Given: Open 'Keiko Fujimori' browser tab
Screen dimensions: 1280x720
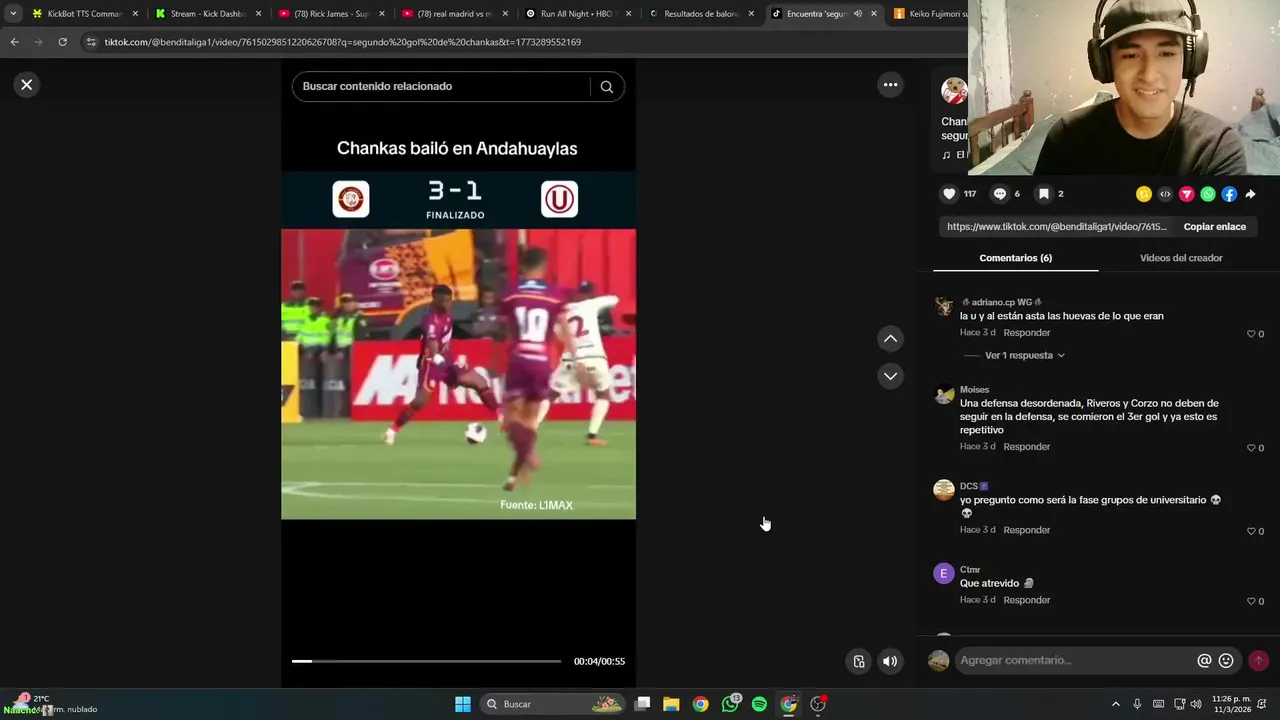Looking at the screenshot, I should click(930, 14).
